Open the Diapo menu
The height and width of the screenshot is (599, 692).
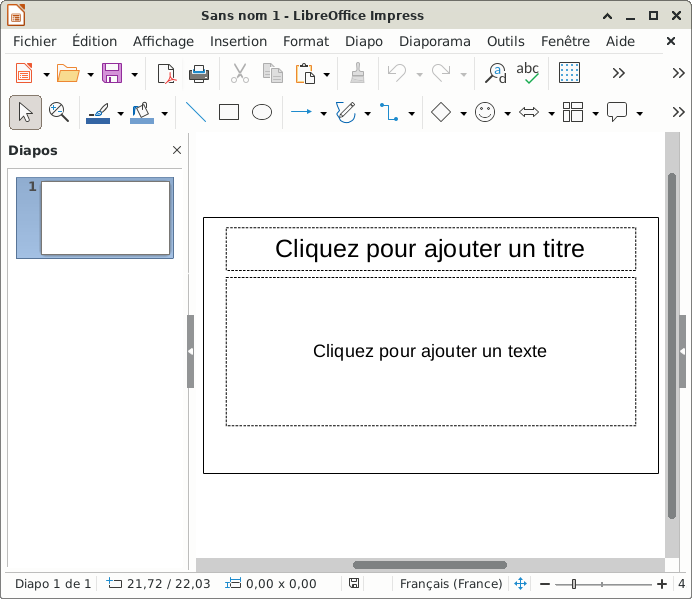coord(364,41)
